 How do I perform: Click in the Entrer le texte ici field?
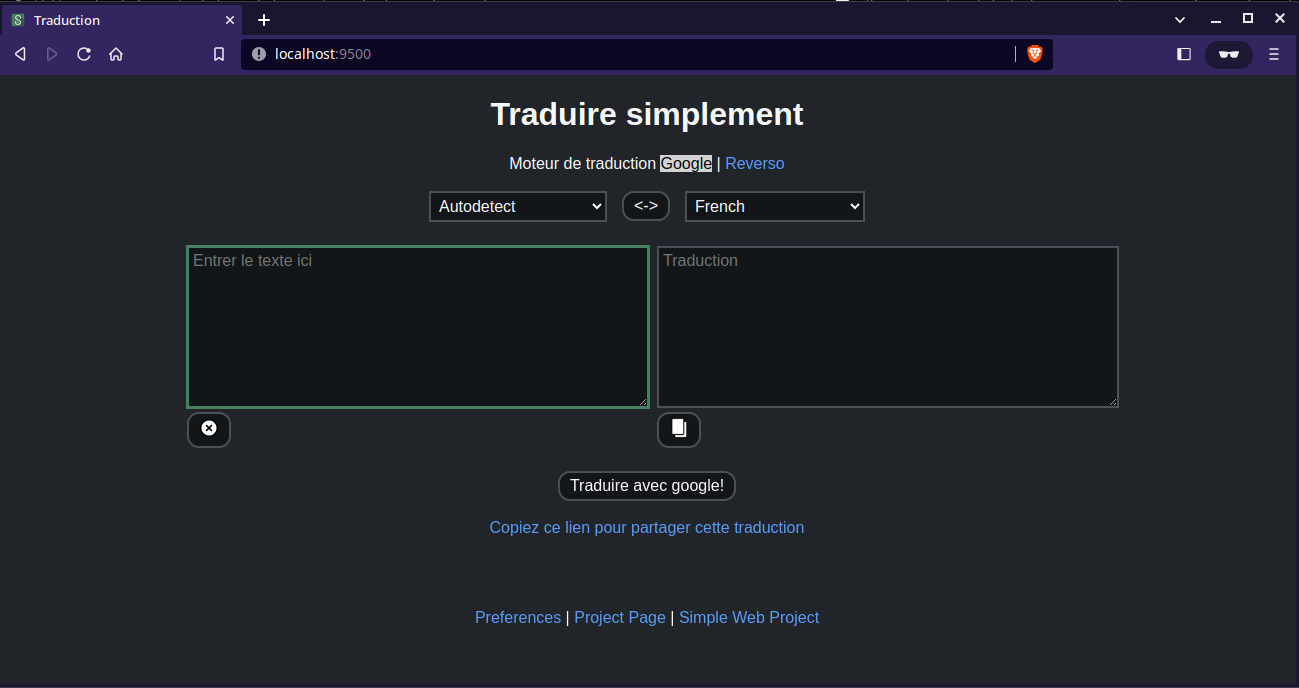[x=418, y=327]
